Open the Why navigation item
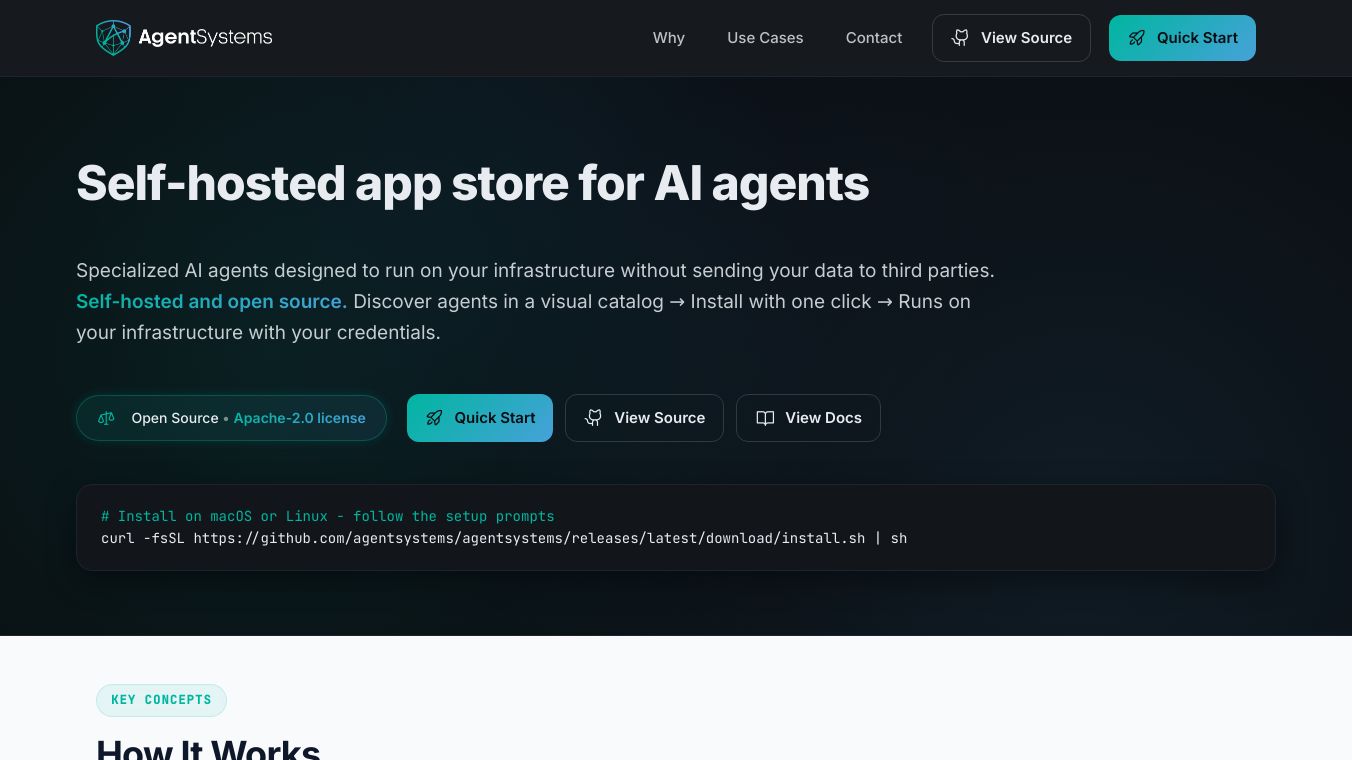The height and width of the screenshot is (760, 1352). (669, 38)
